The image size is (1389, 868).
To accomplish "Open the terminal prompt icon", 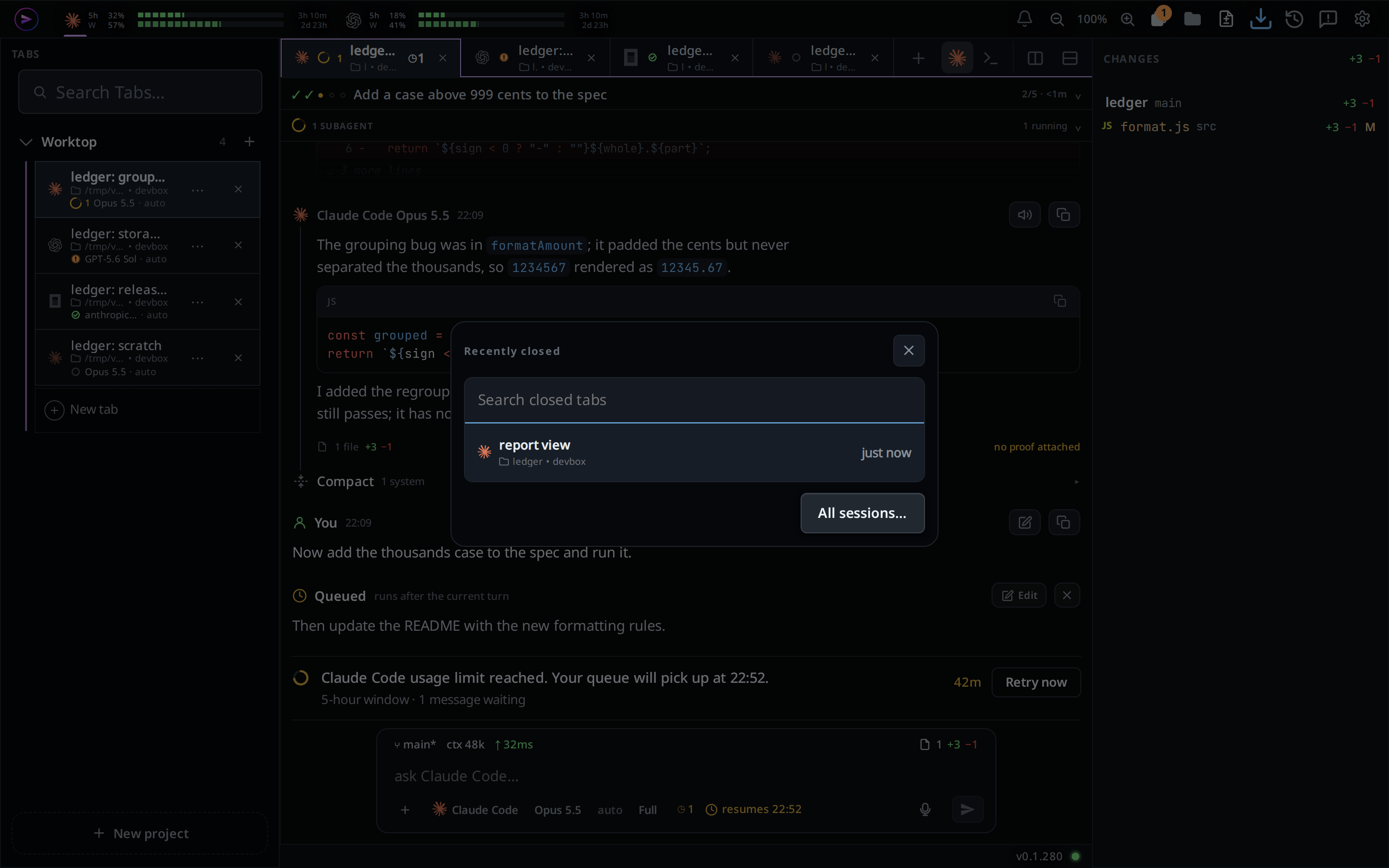I will coord(991,58).
